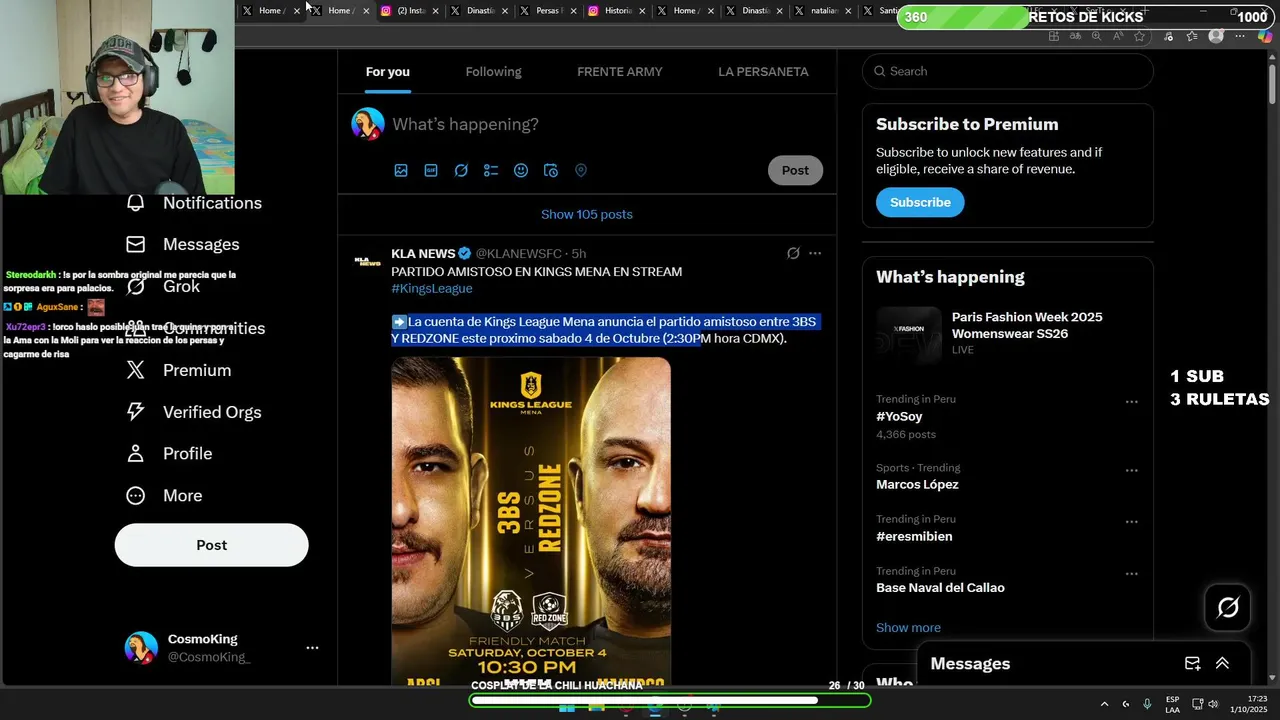Click the Search field
The width and height of the screenshot is (1280, 720).
[1007, 71]
